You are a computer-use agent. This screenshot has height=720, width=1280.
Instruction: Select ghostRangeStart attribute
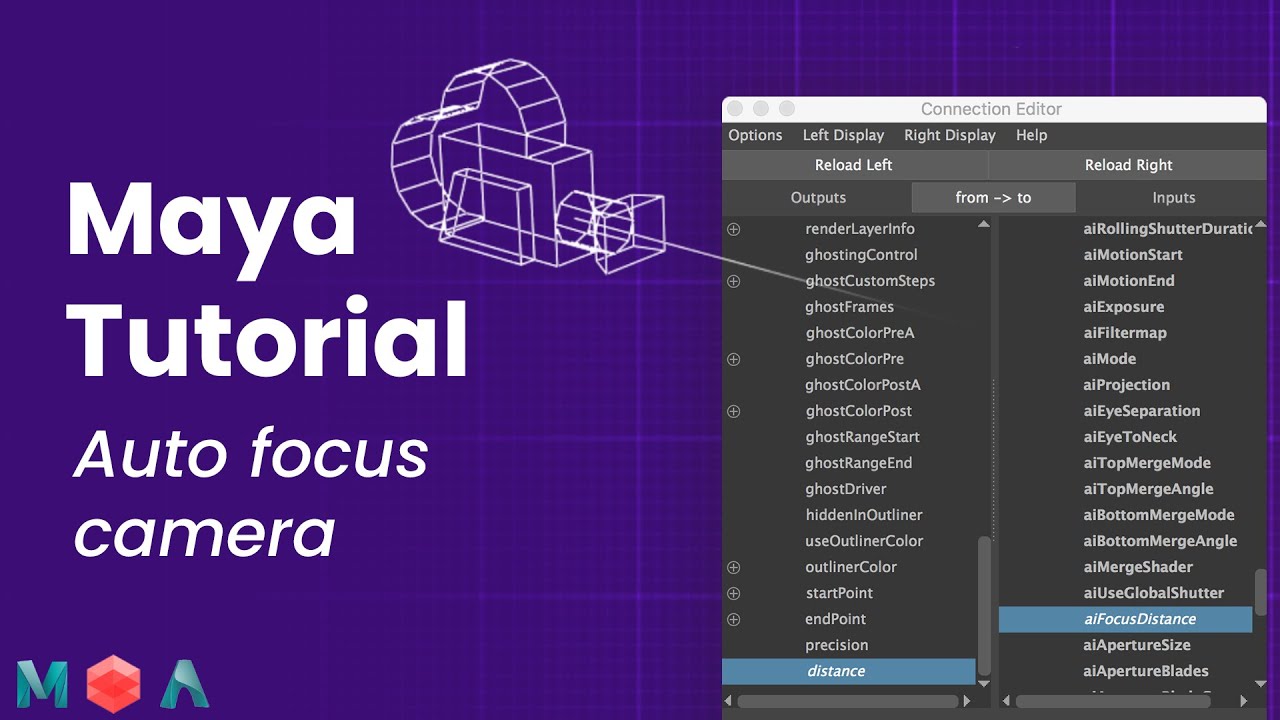tap(862, 437)
